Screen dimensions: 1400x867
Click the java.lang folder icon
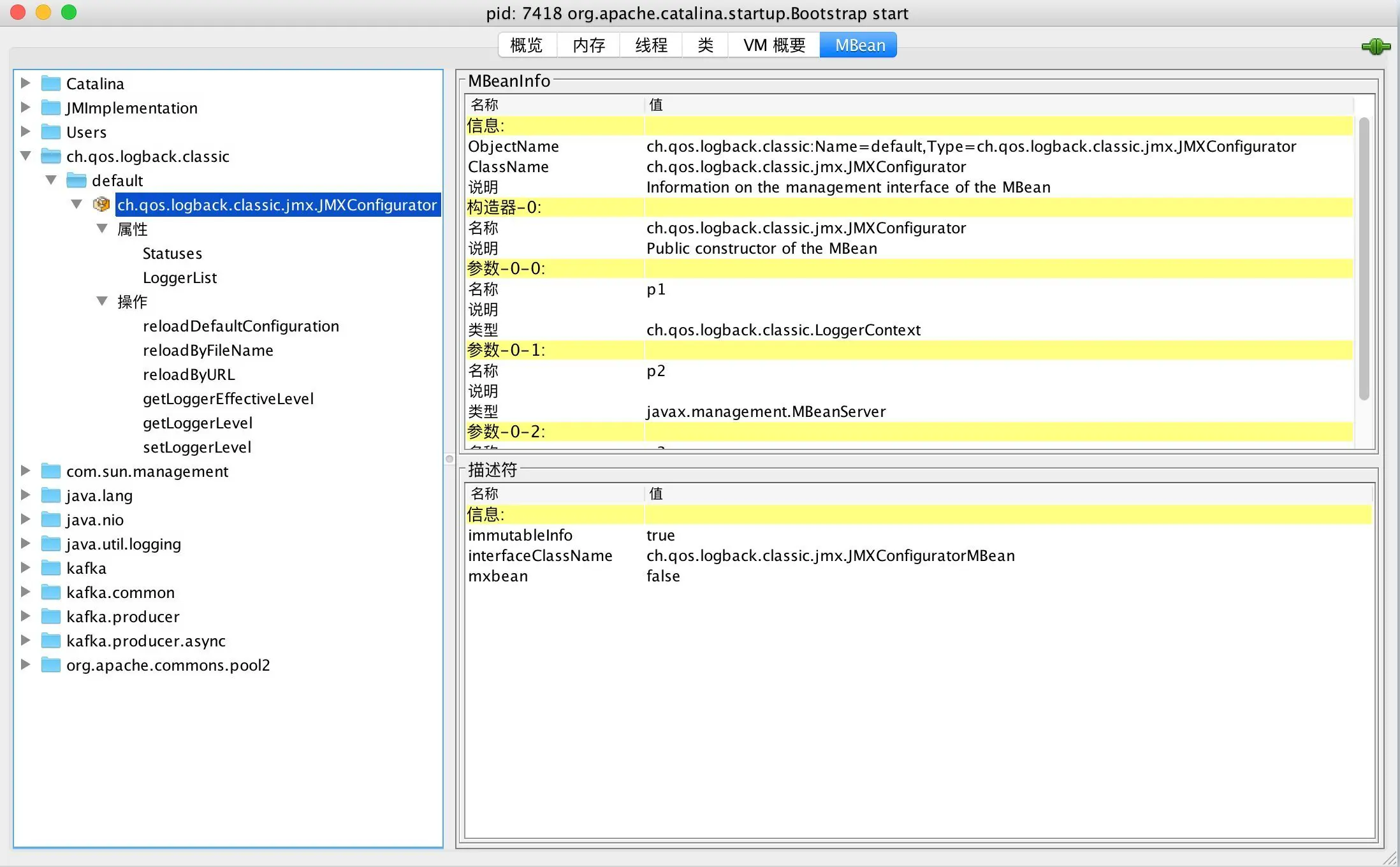[x=51, y=495]
